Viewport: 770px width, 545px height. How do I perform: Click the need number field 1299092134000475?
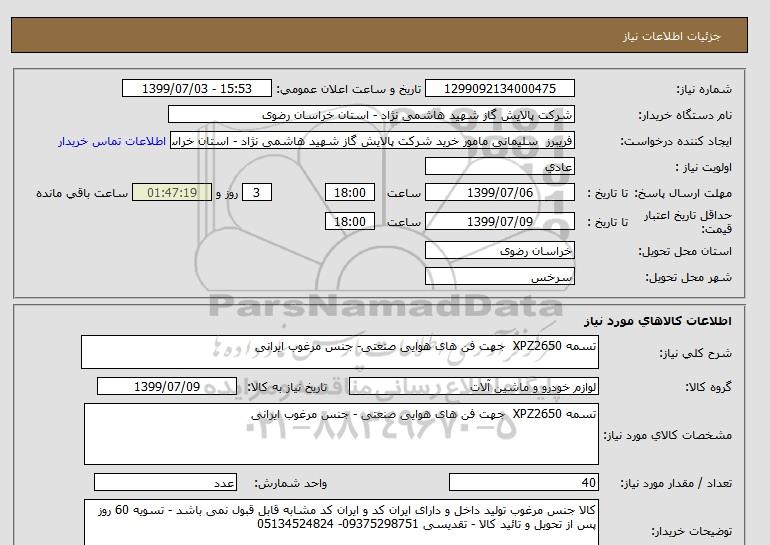coord(500,89)
